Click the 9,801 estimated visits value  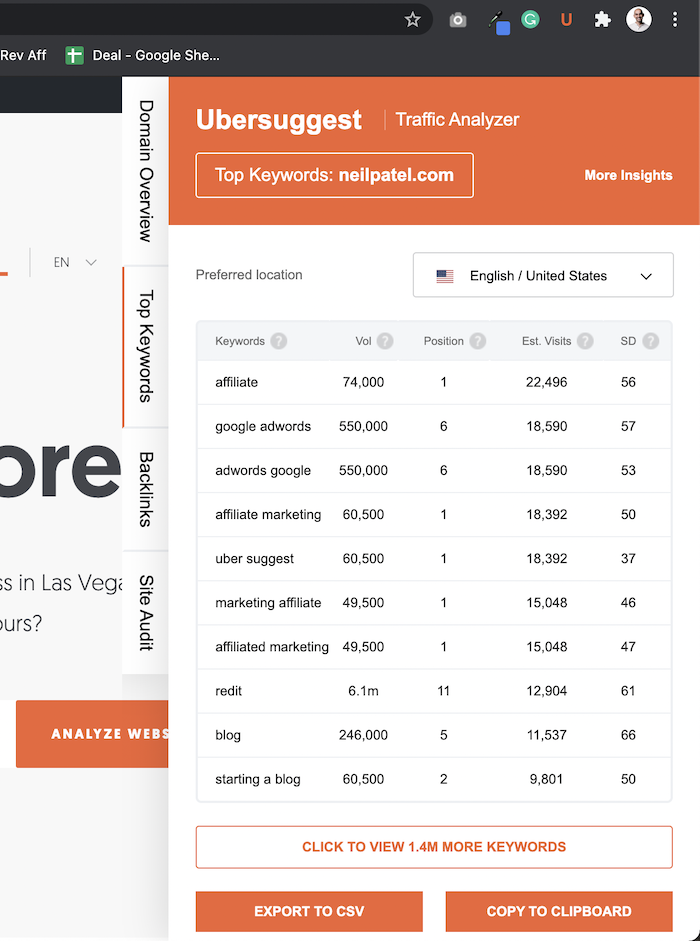[x=546, y=779]
